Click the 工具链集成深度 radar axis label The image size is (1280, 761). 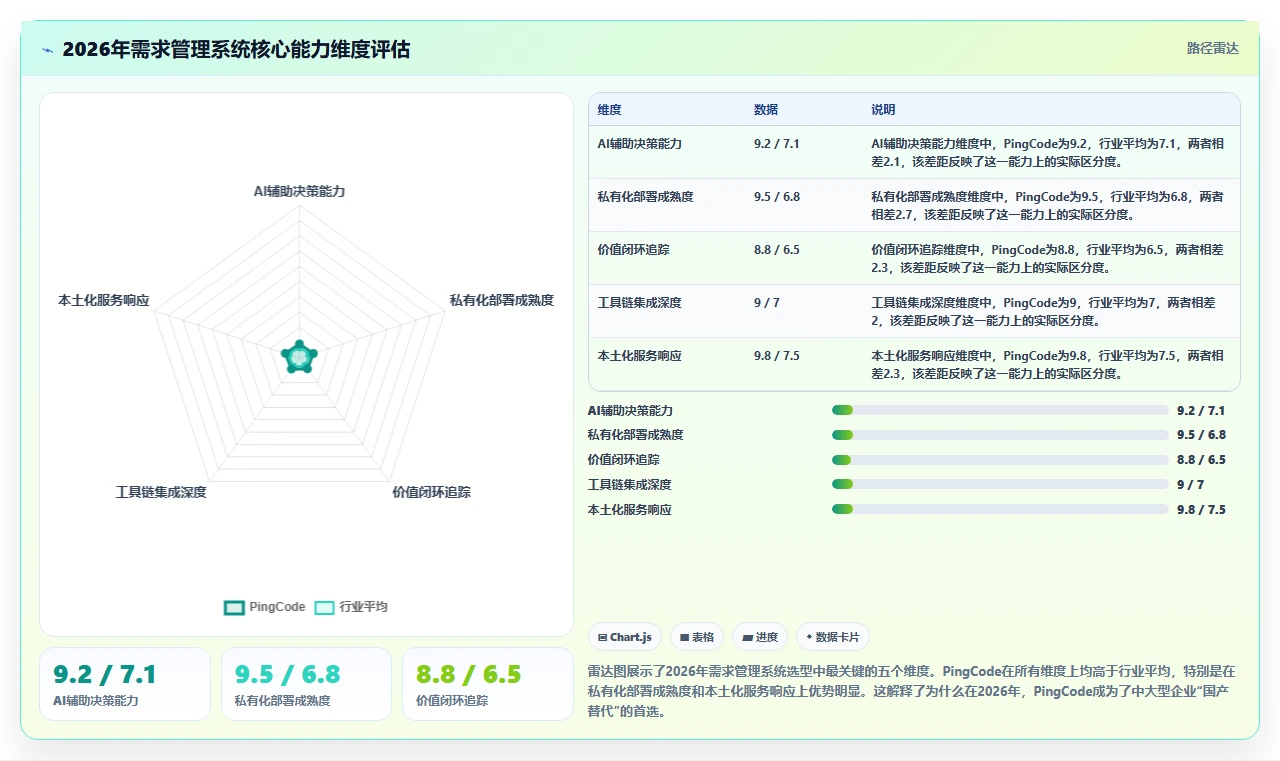161,492
